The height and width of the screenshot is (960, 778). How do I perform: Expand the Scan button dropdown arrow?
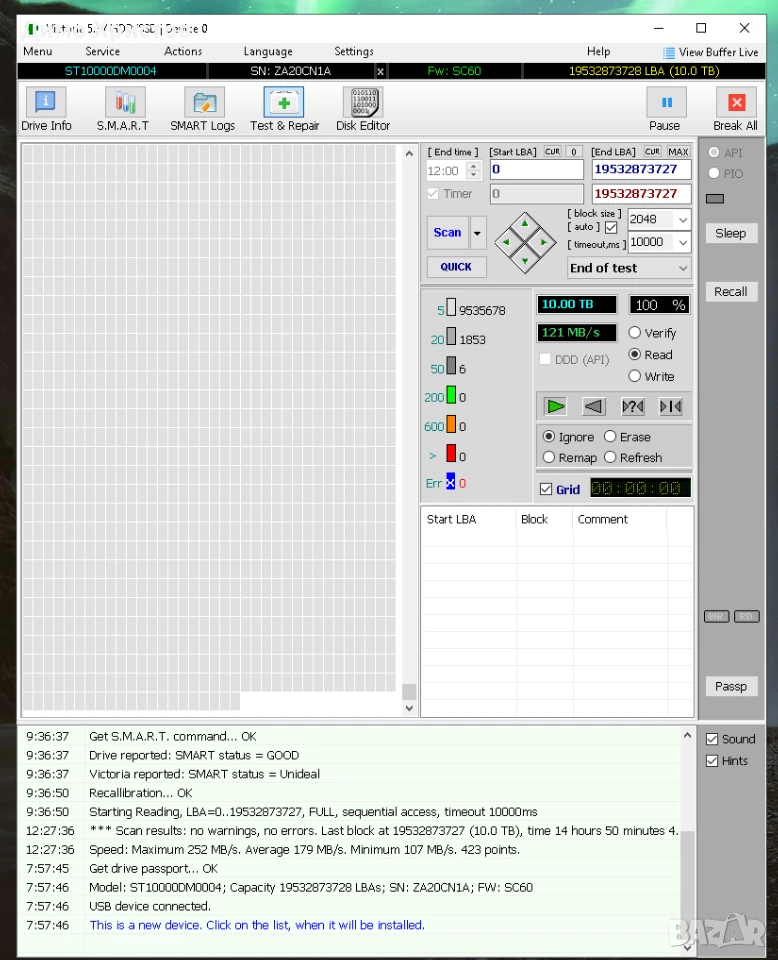click(x=477, y=233)
